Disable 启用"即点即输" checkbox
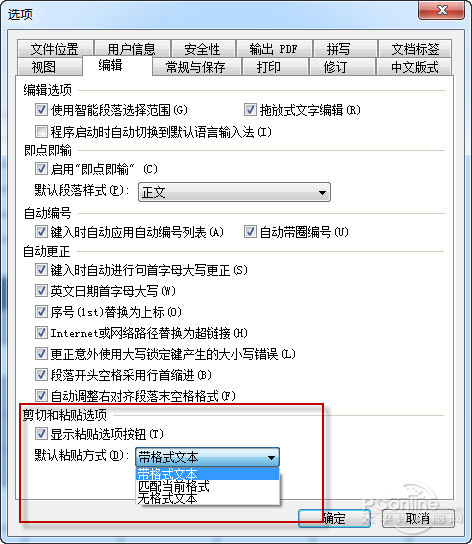Screen dimensions: 472x544 tap(41, 169)
